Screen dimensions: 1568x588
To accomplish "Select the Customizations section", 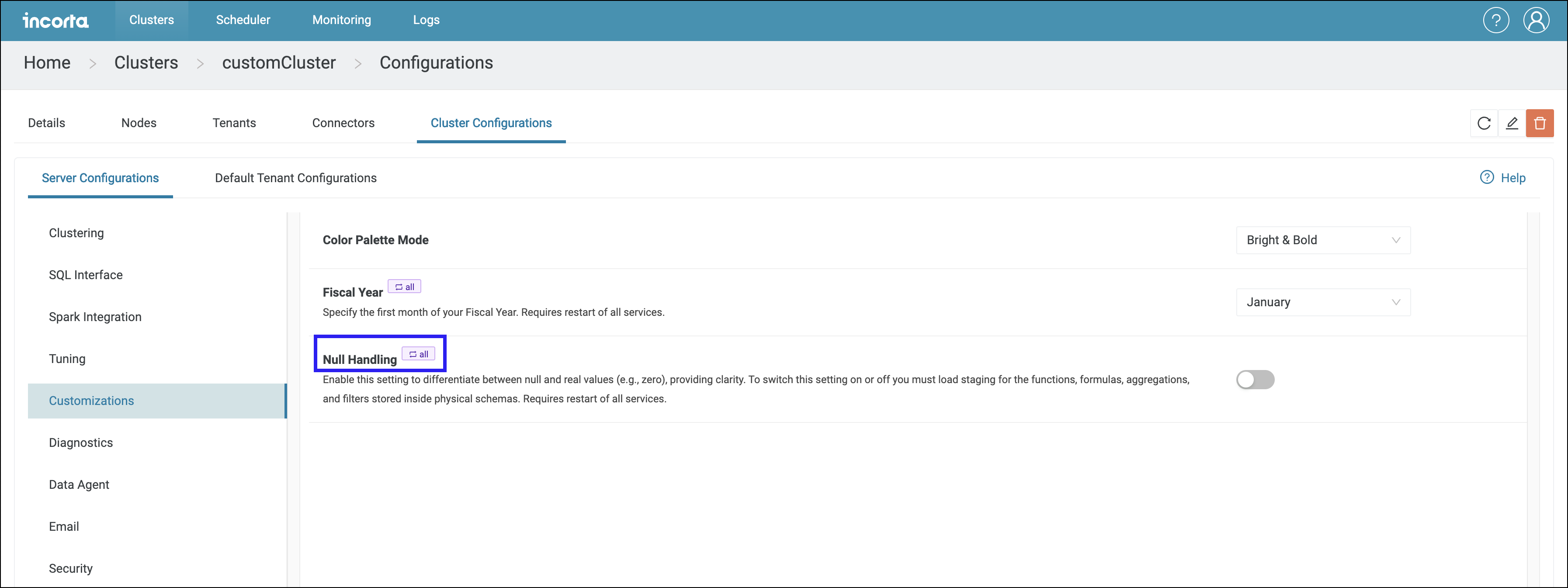I will tap(157, 401).
